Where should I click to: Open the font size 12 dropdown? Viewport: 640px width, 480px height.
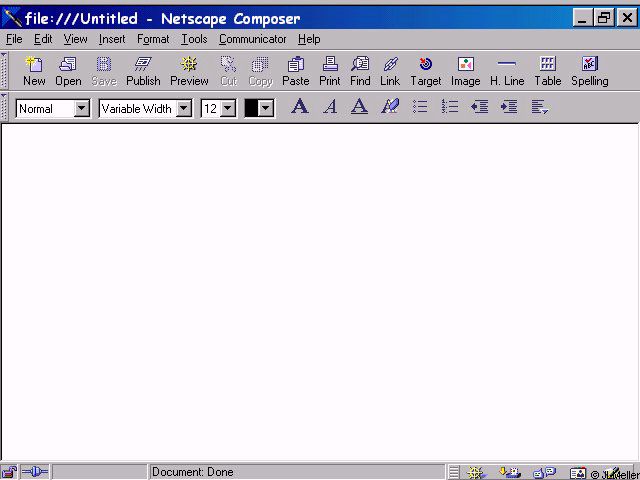pyautogui.click(x=228, y=109)
